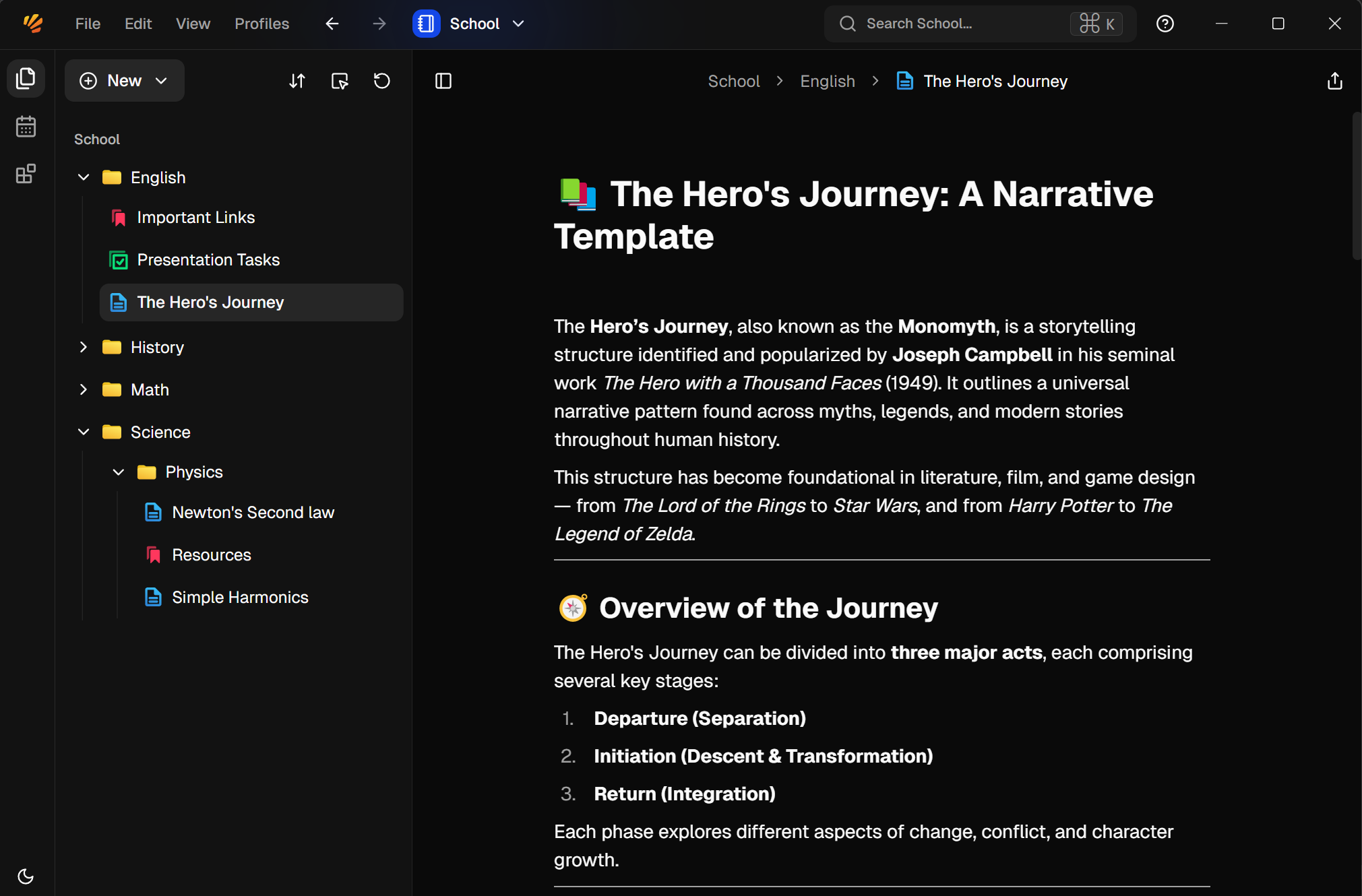Open the notes pages icon in left rail
The height and width of the screenshot is (896, 1362).
(26, 79)
